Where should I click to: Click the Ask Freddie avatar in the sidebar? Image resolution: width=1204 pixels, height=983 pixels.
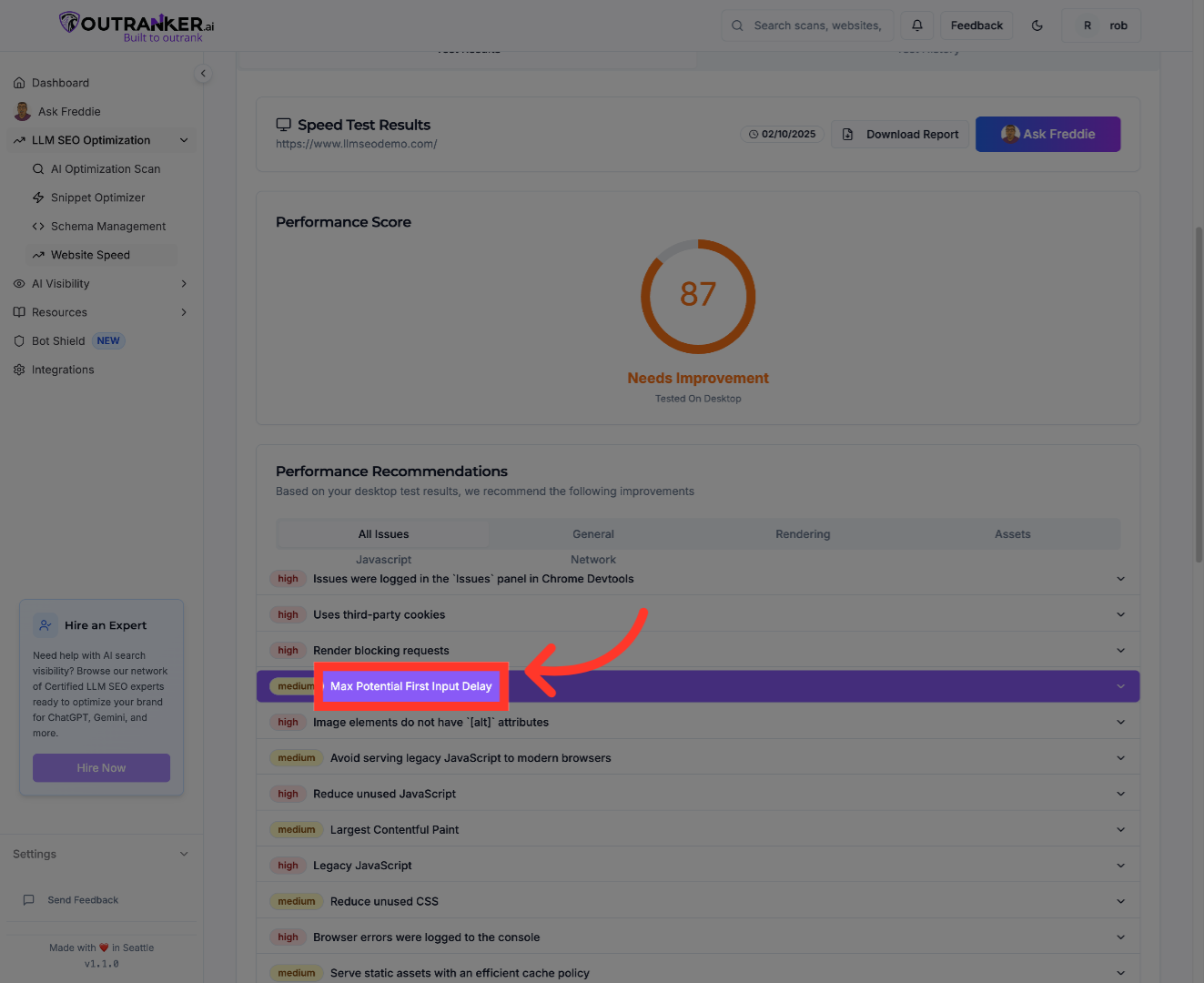[22, 111]
